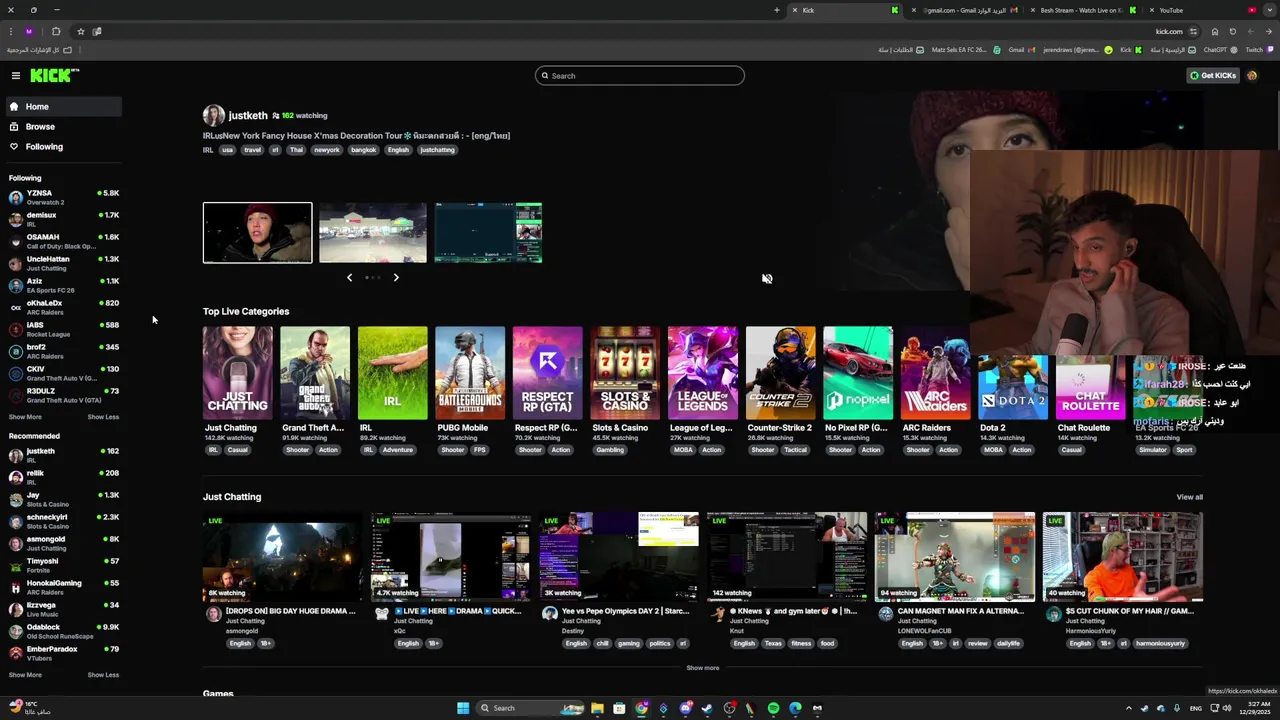
Task: Unmute the featured stream volume icon
Action: click(x=767, y=279)
